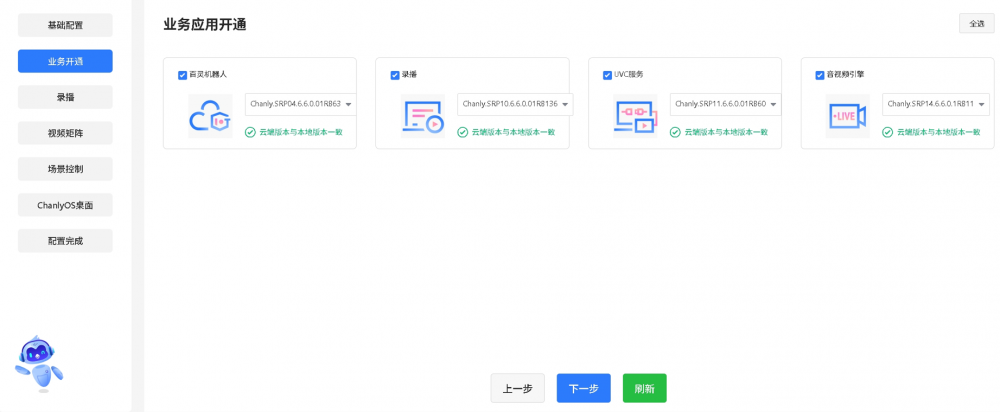Click the blue 下一步 button
The height and width of the screenshot is (412, 1000).
tap(583, 388)
